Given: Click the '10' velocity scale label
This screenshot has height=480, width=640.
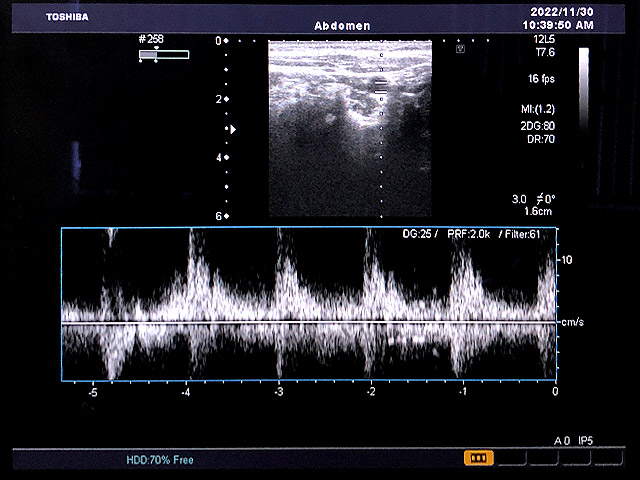Looking at the screenshot, I should (567, 260).
